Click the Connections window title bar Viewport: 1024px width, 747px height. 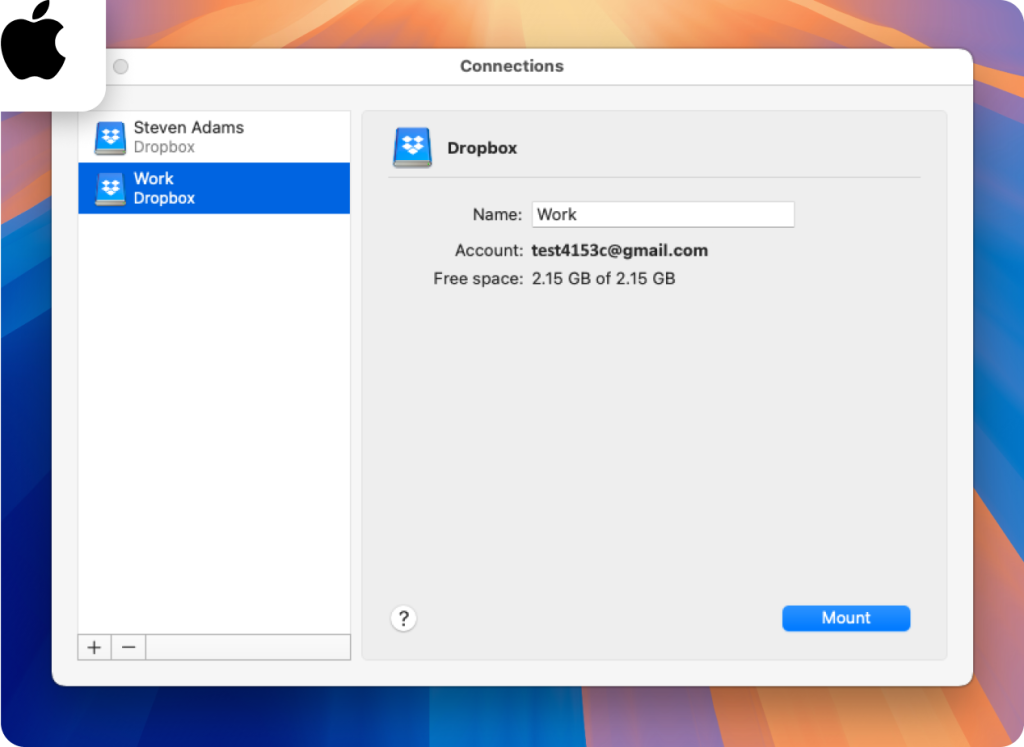[512, 66]
